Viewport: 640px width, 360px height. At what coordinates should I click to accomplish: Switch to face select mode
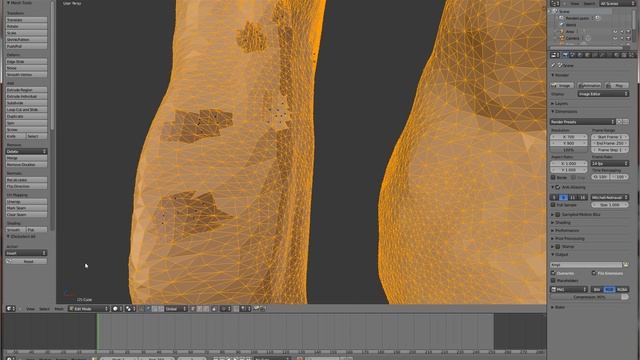tap(206, 309)
